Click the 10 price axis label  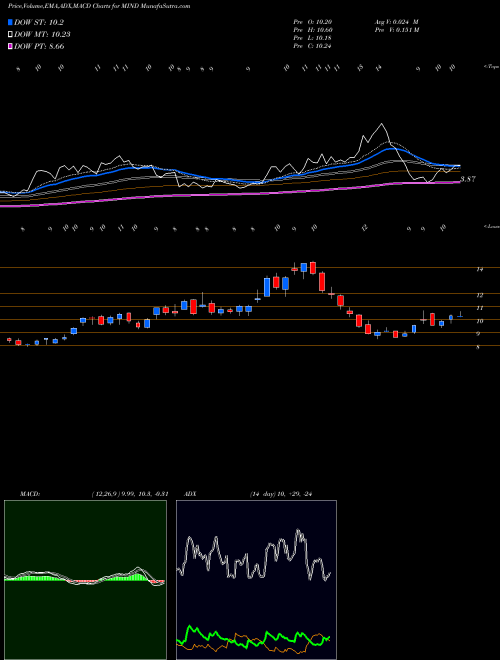479,322
